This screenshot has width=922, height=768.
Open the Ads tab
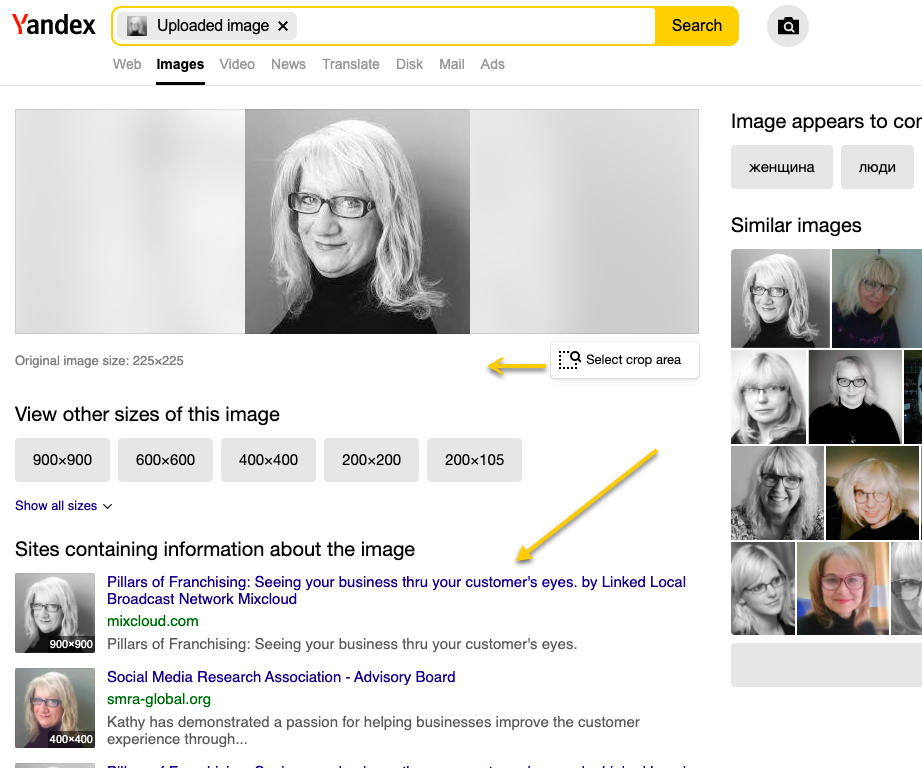492,64
